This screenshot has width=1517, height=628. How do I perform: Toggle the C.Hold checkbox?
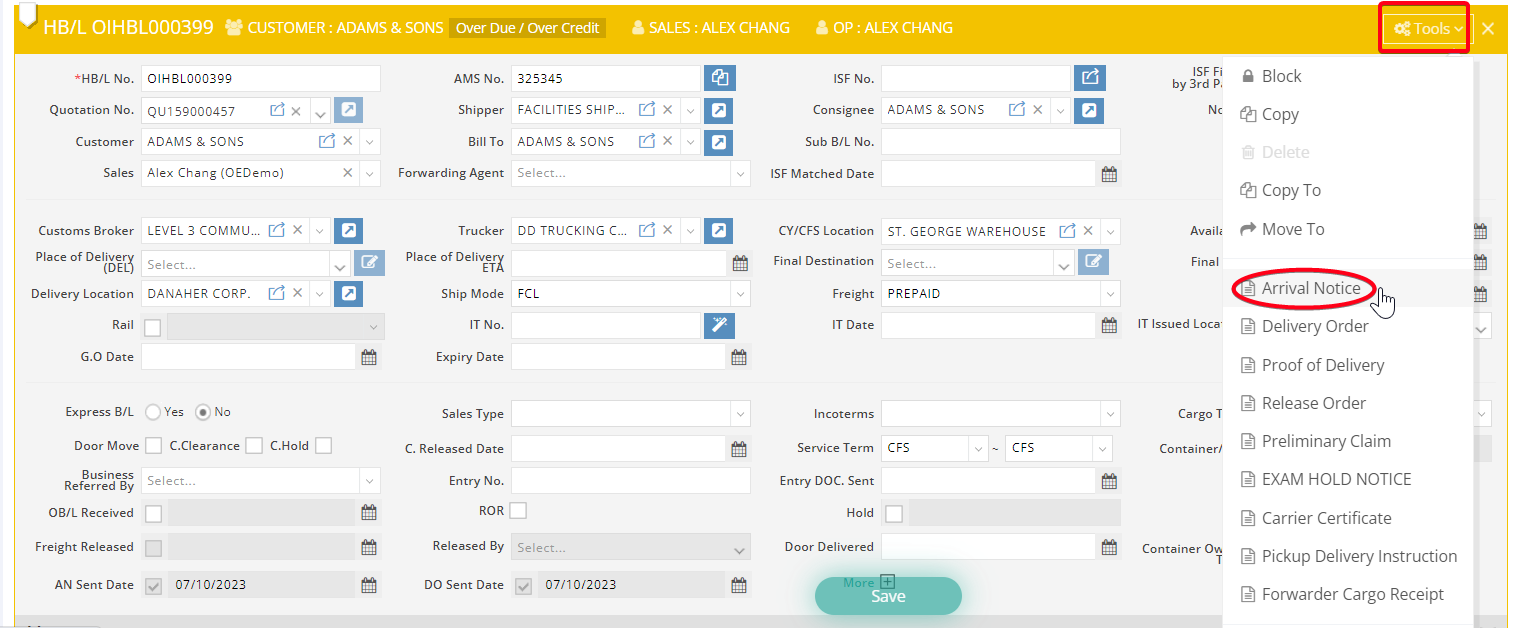click(x=323, y=446)
